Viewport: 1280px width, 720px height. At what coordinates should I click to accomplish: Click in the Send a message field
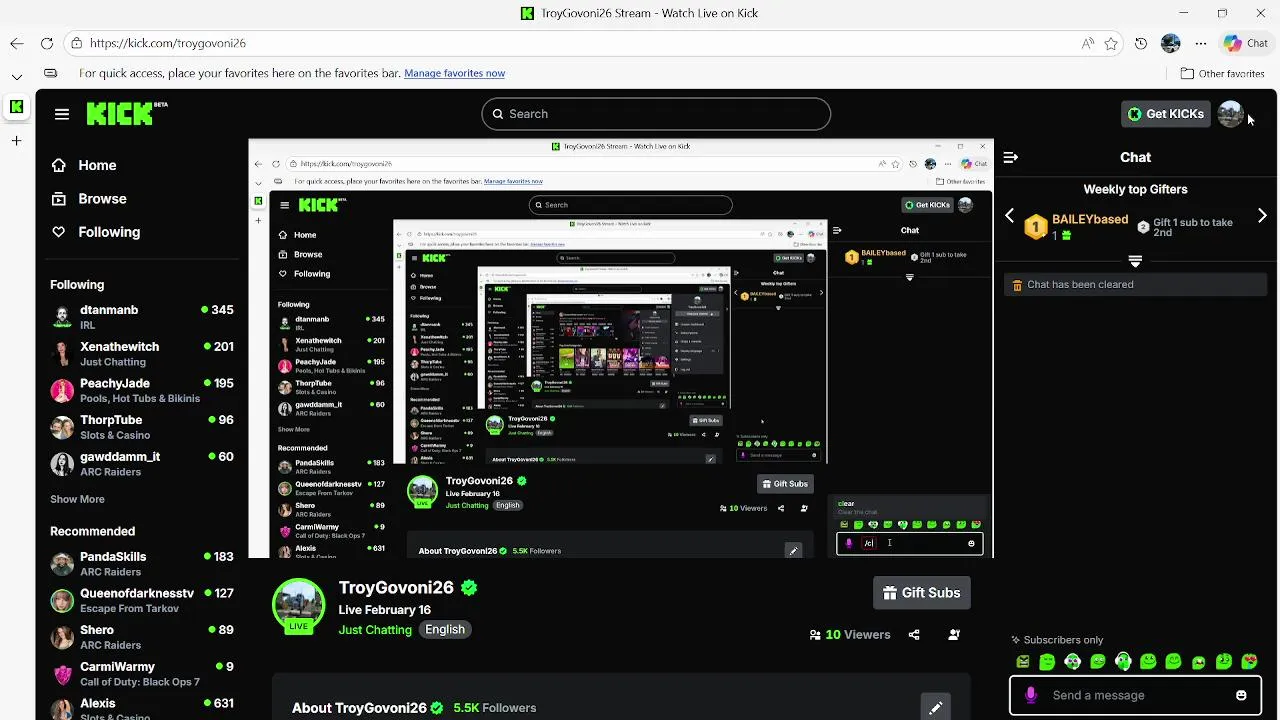pos(1136,695)
